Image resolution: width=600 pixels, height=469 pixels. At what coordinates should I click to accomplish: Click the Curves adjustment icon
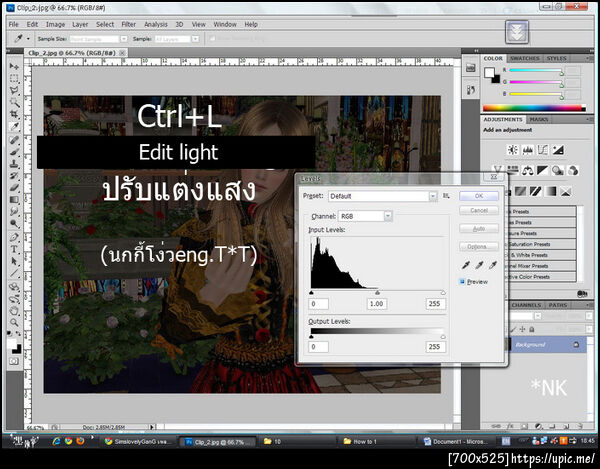pyautogui.click(x=543, y=150)
